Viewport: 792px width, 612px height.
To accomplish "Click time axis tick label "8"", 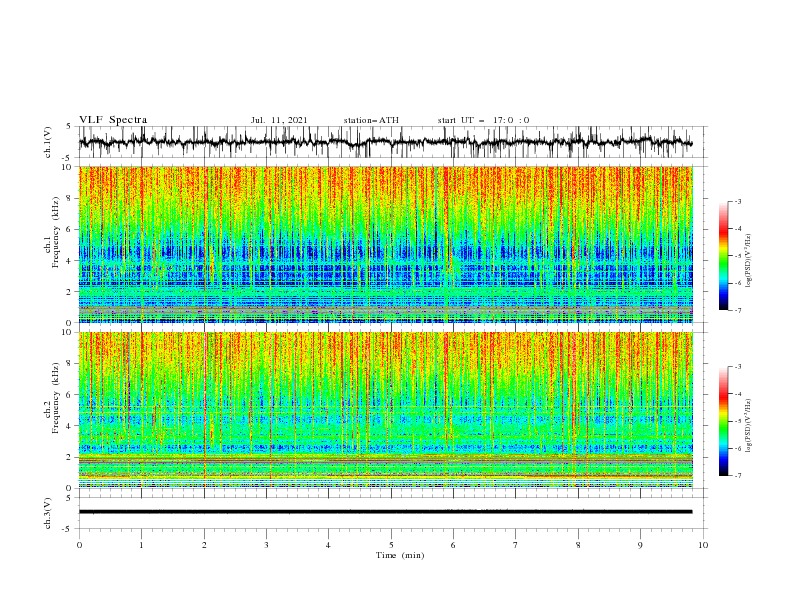I will click(578, 545).
